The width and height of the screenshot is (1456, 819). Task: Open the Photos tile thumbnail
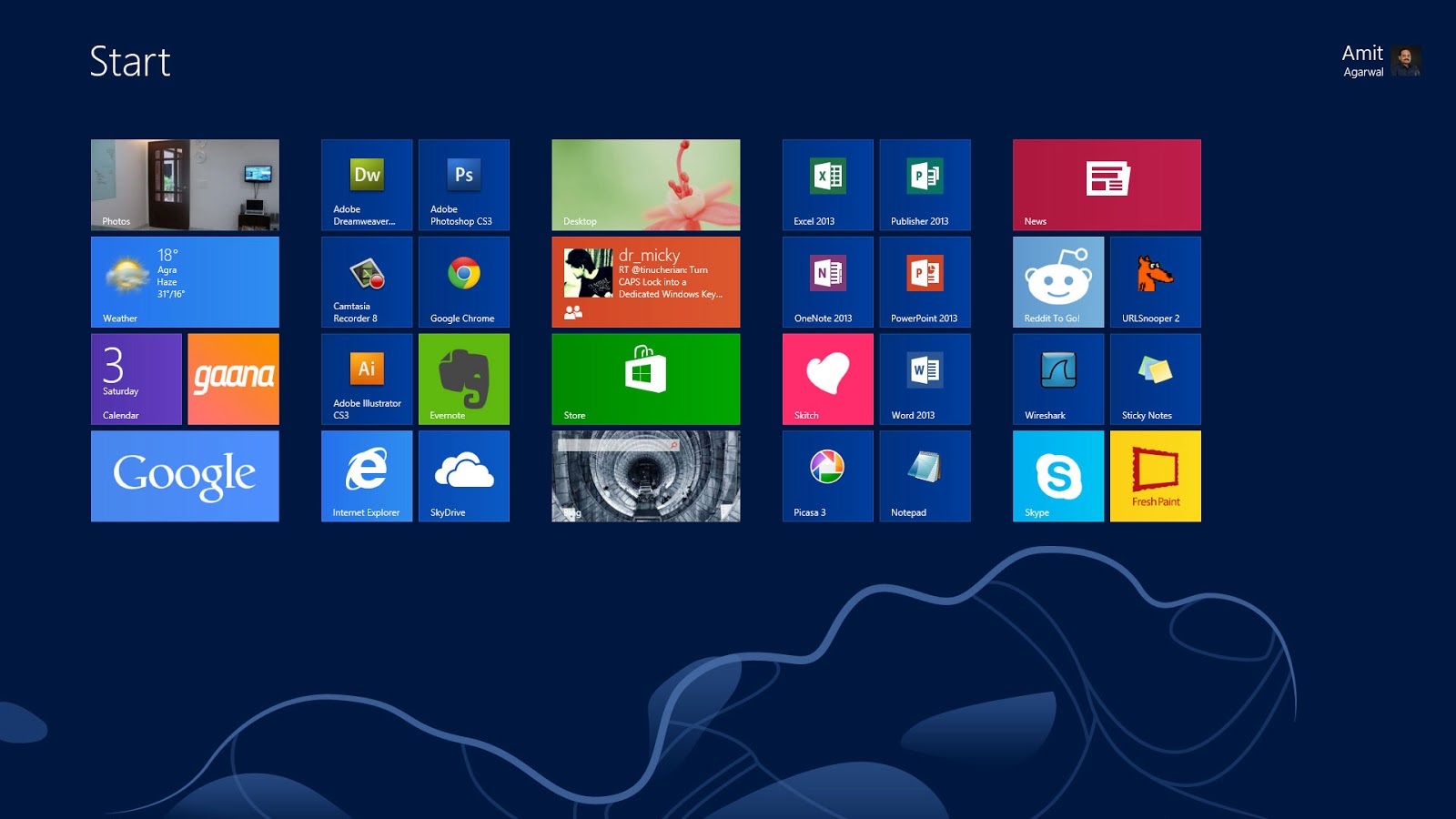(185, 185)
